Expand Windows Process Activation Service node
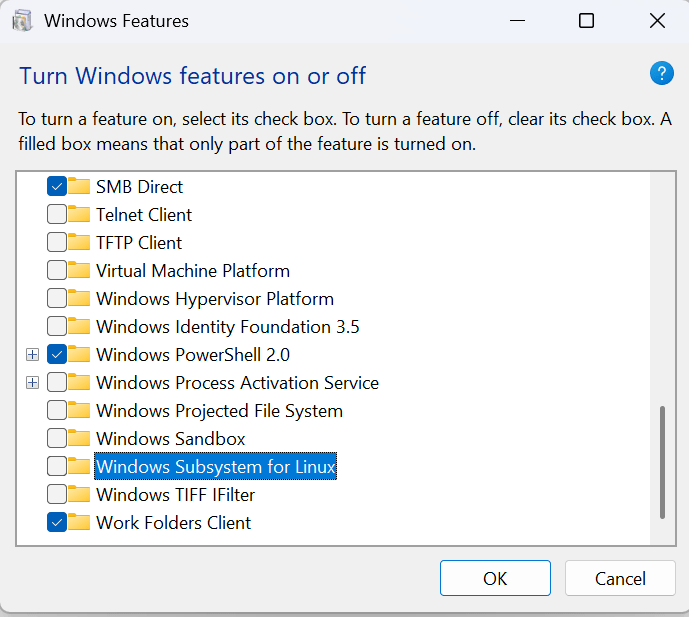This screenshot has width=689, height=617. pos(33,383)
